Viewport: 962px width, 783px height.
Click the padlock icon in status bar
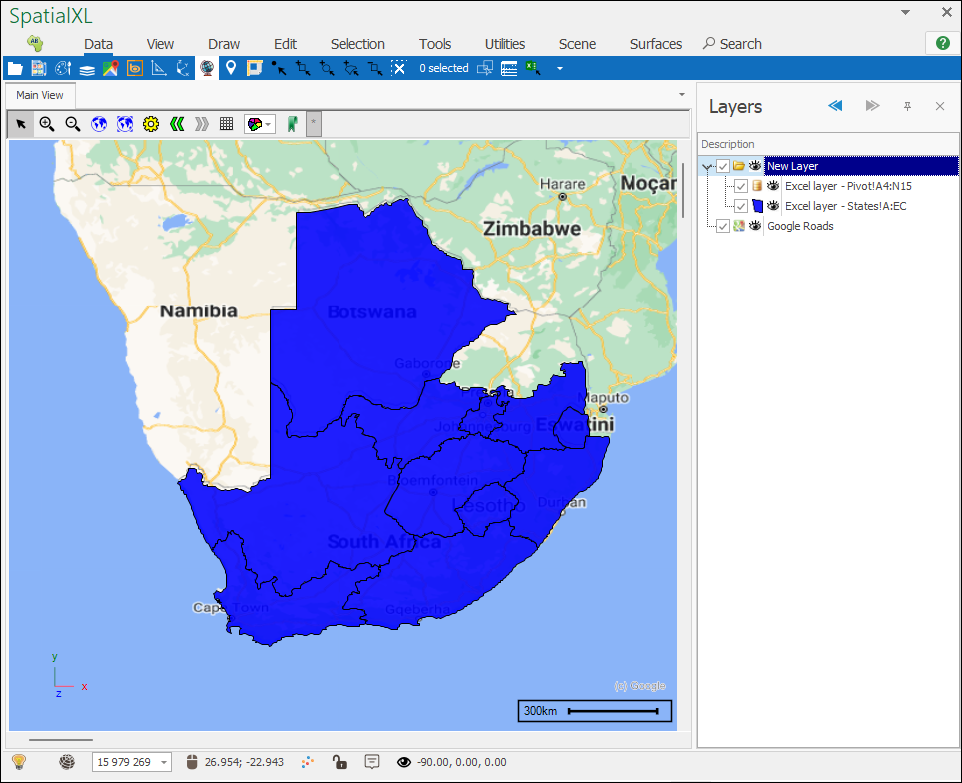click(341, 762)
